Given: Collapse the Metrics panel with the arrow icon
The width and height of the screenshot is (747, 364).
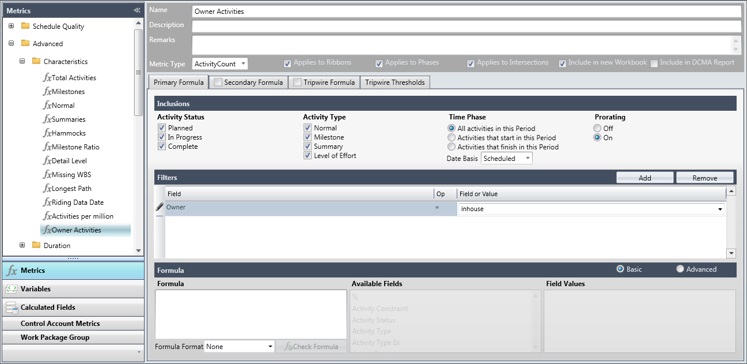Looking at the screenshot, I should click(x=137, y=10).
